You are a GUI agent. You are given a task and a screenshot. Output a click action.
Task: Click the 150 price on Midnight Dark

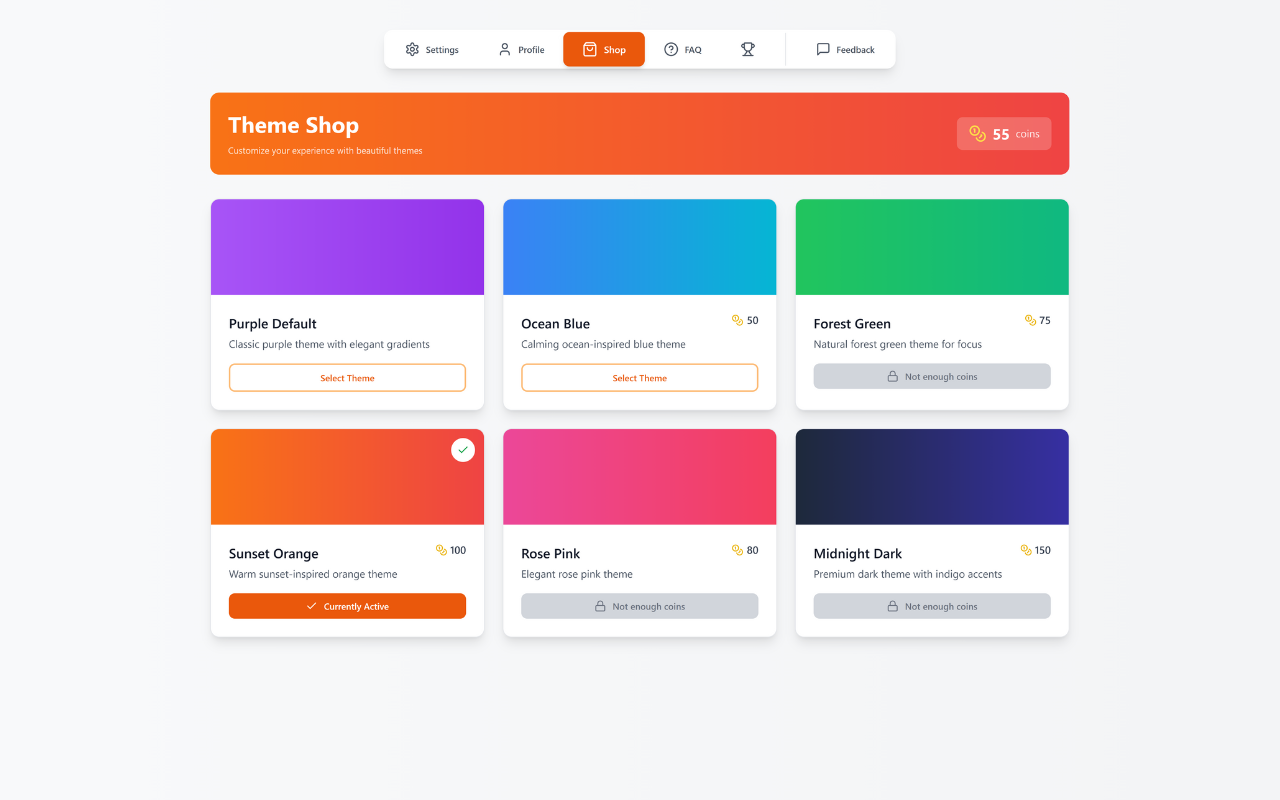pos(1043,550)
